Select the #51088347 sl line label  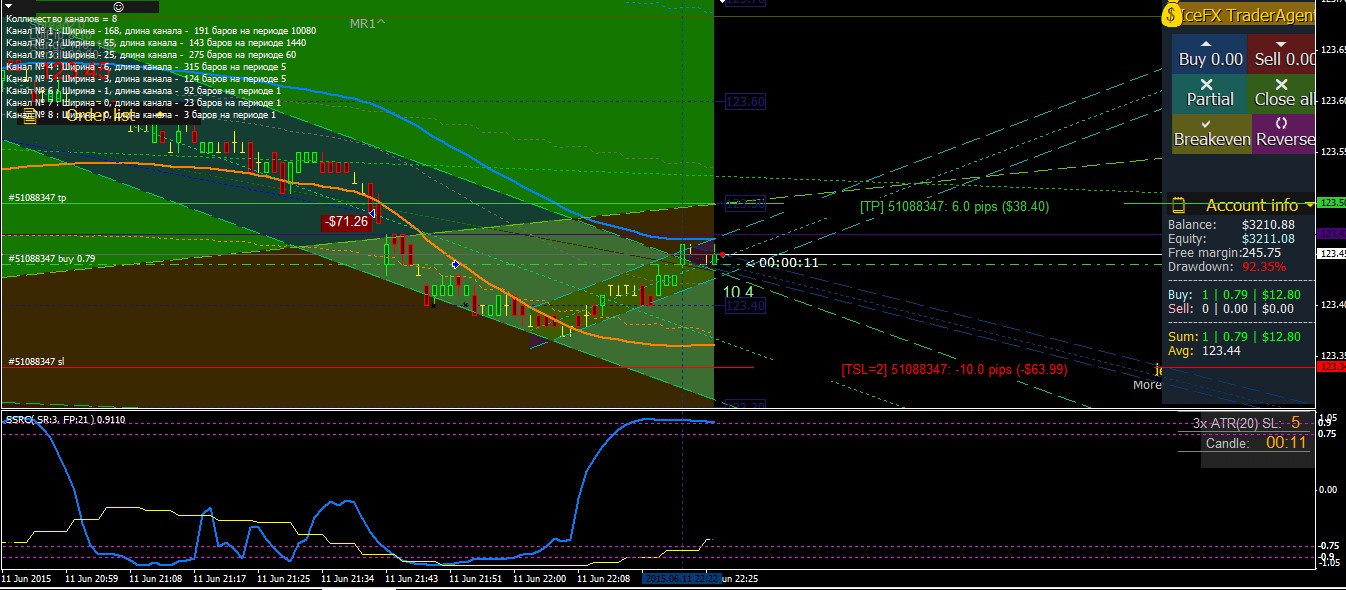click(36, 361)
